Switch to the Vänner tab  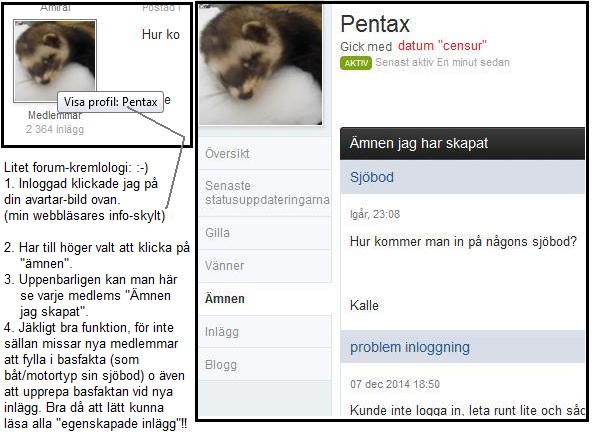click(x=224, y=266)
